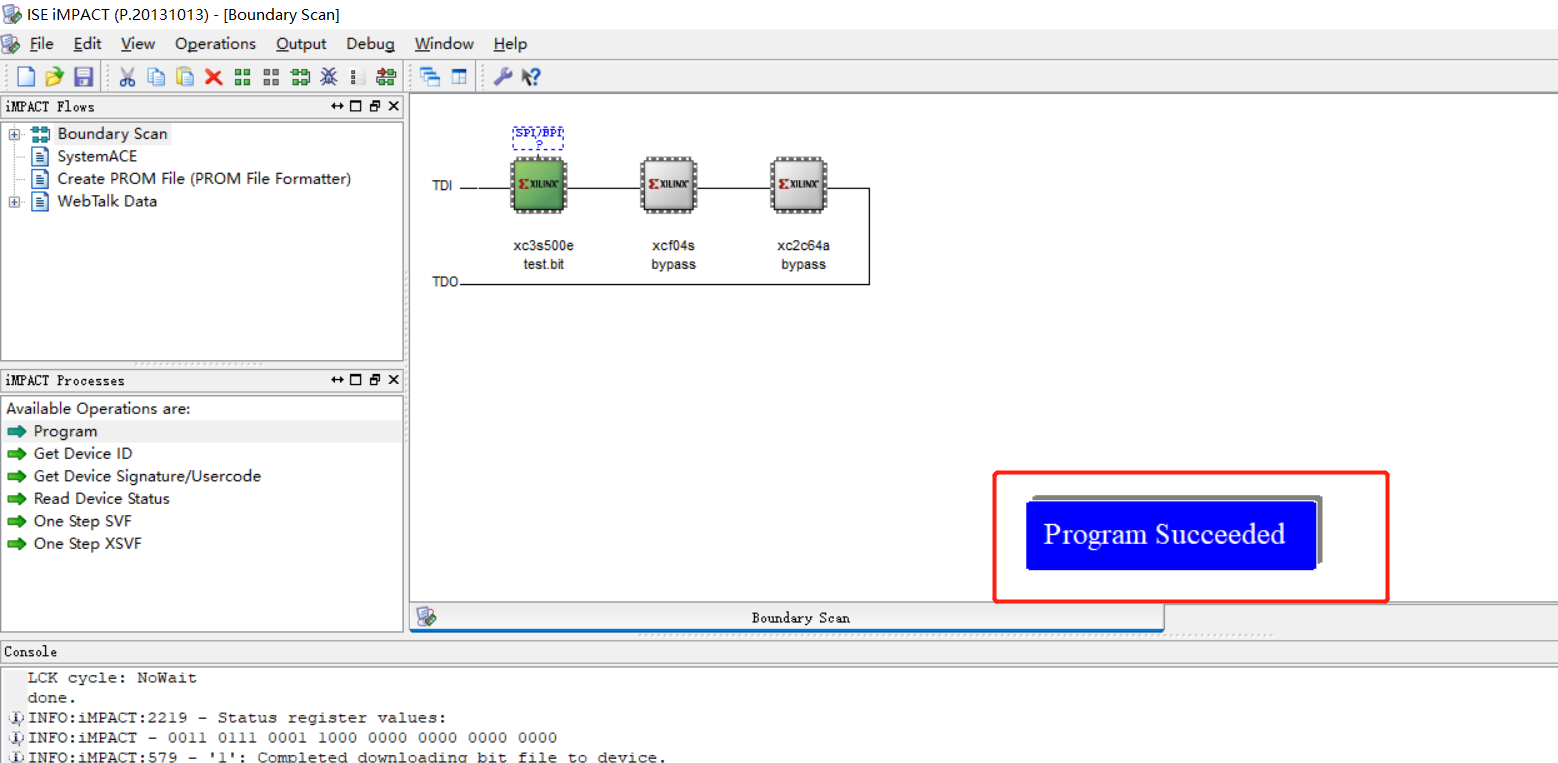1558x763 pixels.
Task: Click the bypass label under xc2c64a
Action: click(804, 265)
